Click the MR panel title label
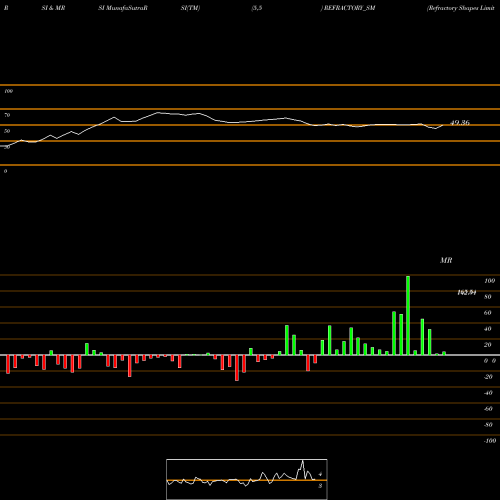 click(446, 260)
